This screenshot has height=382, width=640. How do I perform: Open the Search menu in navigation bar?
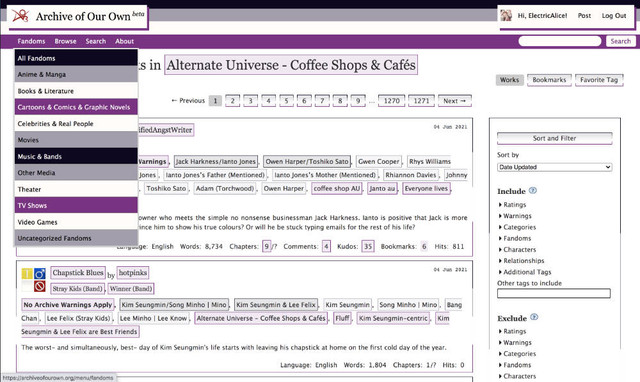coord(96,41)
